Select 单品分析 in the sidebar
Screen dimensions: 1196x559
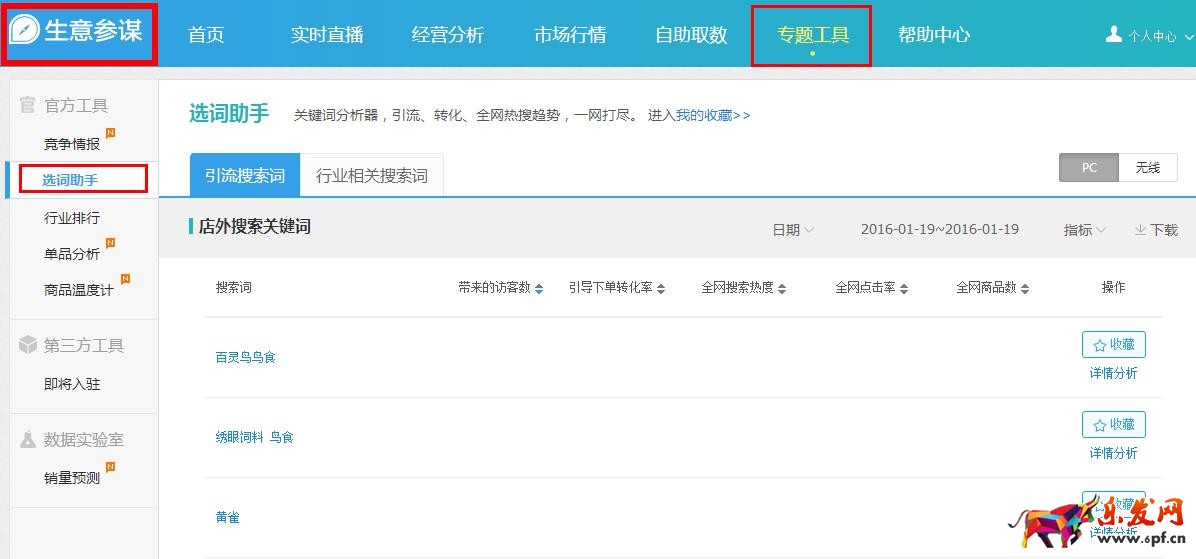pos(72,254)
